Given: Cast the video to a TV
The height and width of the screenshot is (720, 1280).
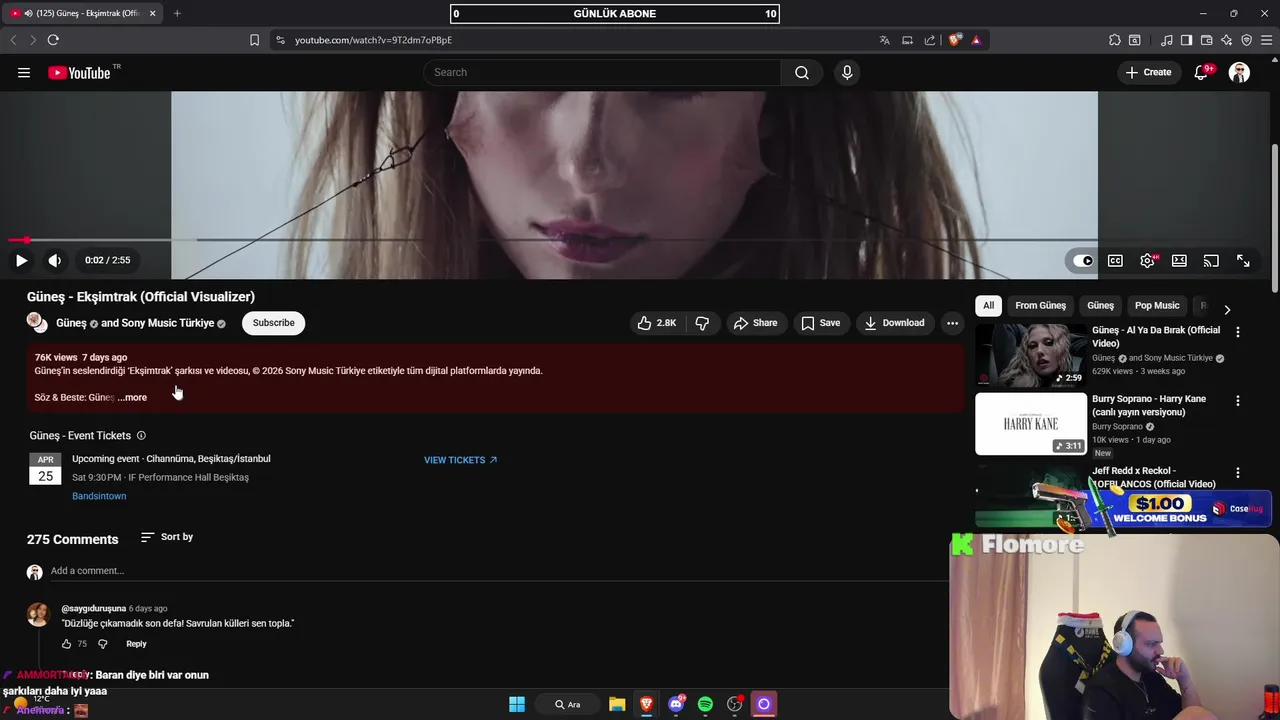Looking at the screenshot, I should [x=1211, y=260].
